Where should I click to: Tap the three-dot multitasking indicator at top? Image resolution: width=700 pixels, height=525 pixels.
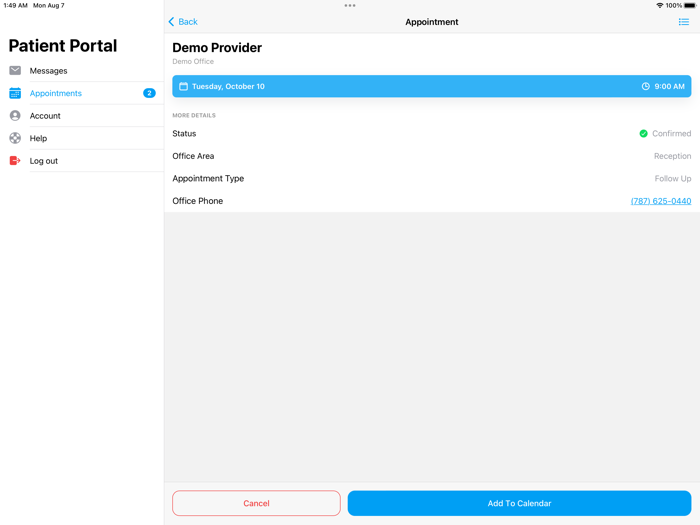click(x=350, y=5)
